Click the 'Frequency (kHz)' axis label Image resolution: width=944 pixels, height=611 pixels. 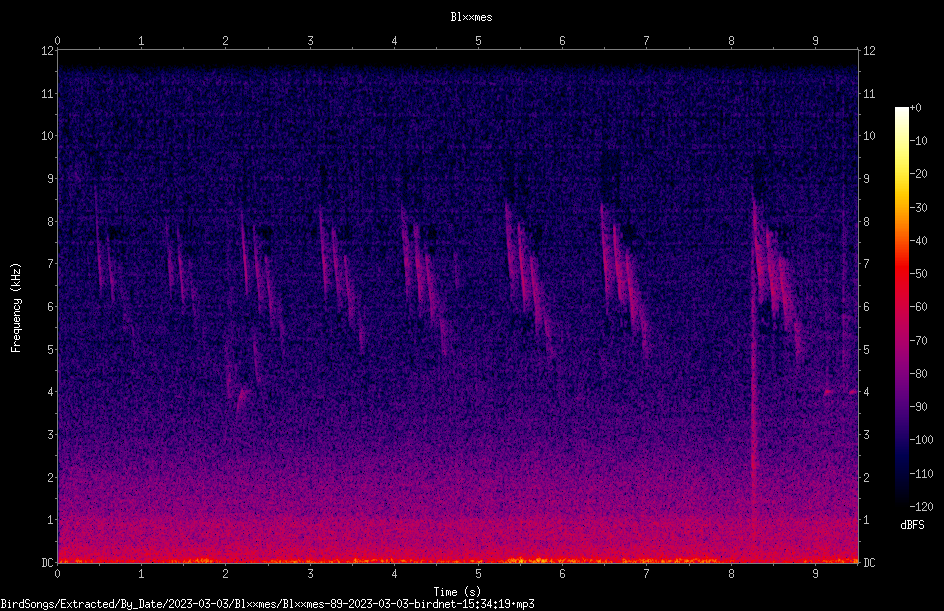click(16, 308)
